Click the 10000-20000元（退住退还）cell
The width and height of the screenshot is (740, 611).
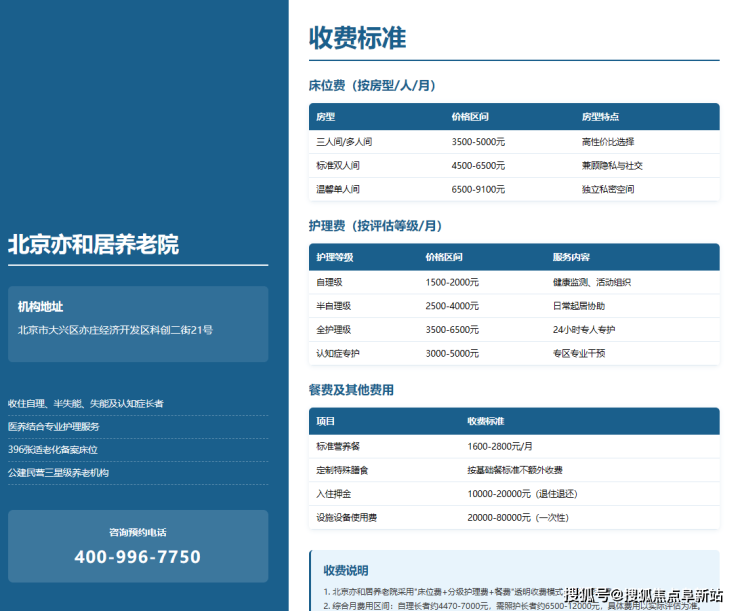pos(522,494)
